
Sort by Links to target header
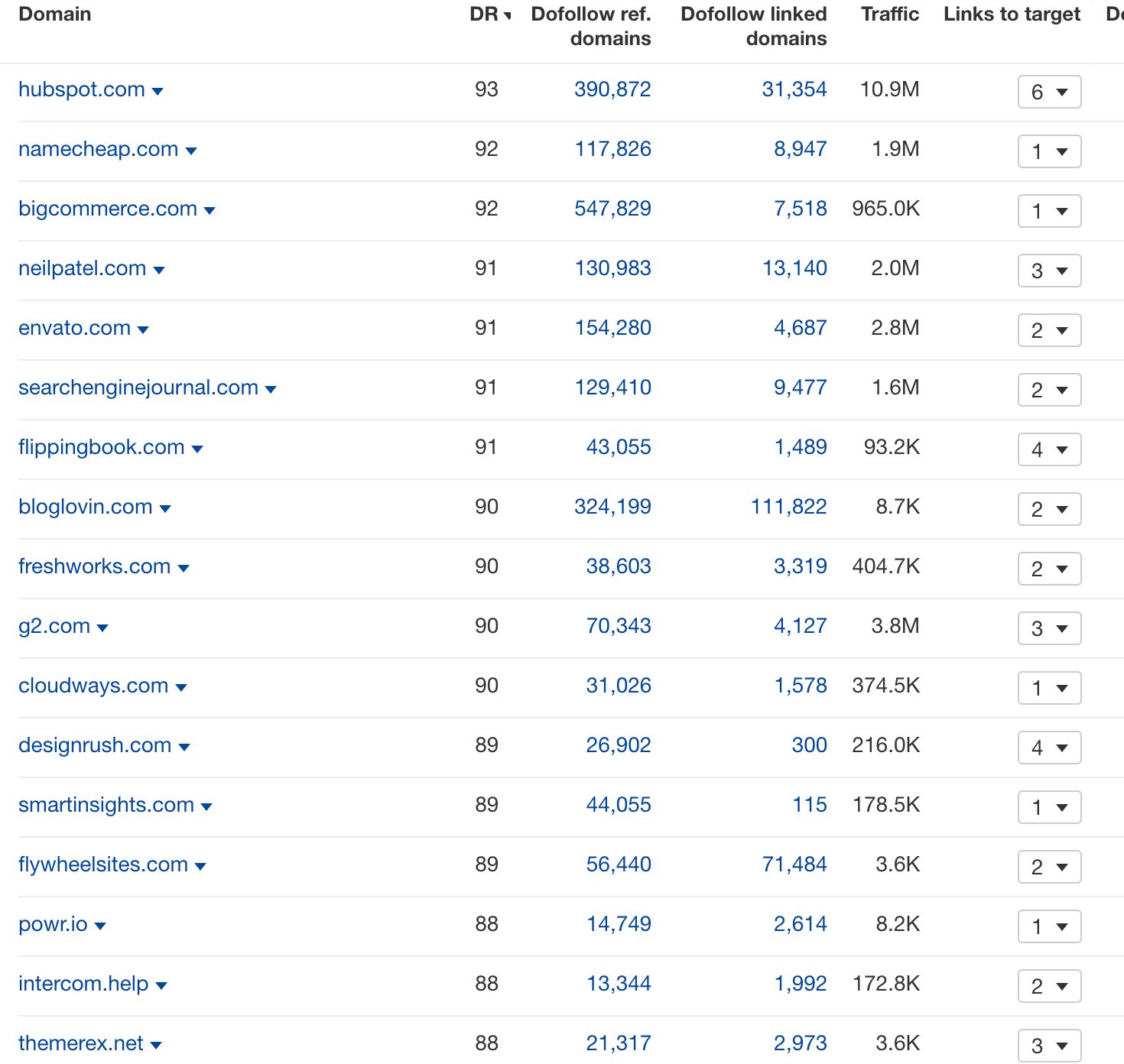[1012, 15]
